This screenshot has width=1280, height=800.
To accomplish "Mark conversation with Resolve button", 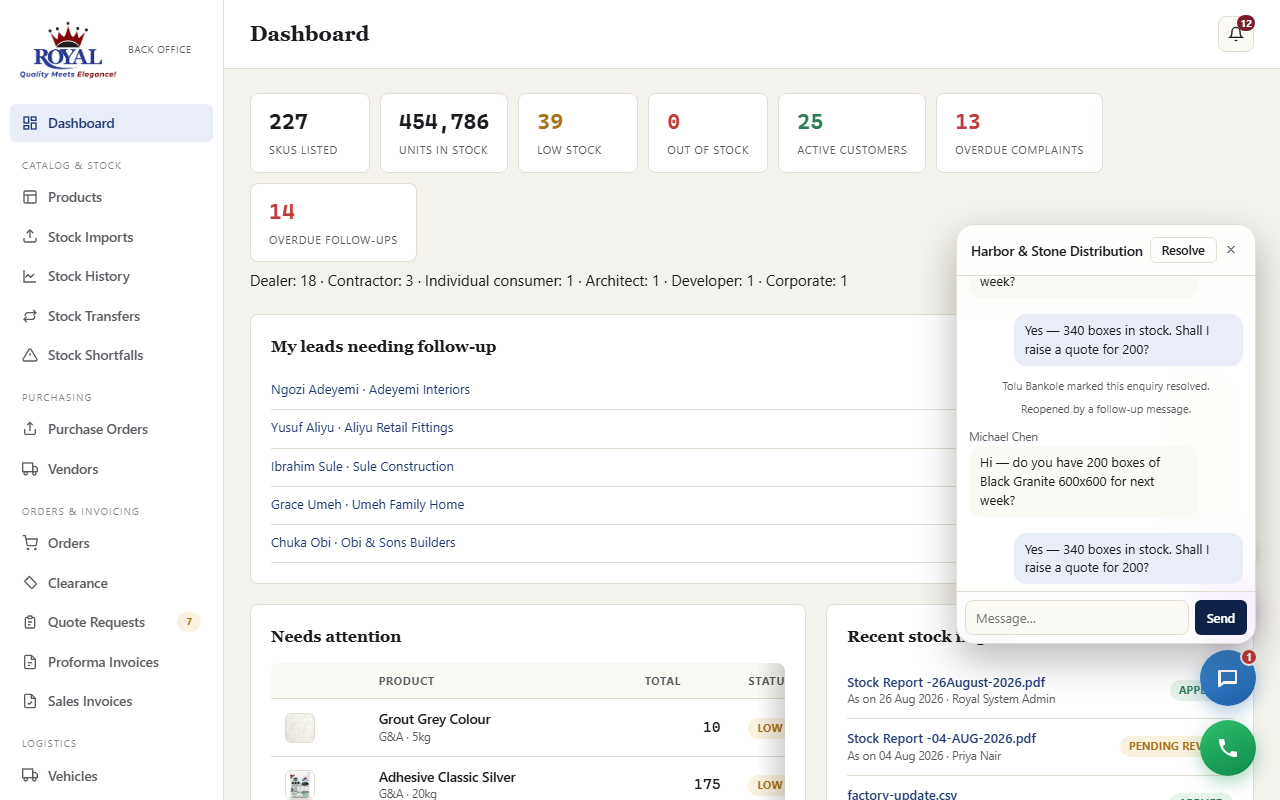I will (x=1183, y=250).
